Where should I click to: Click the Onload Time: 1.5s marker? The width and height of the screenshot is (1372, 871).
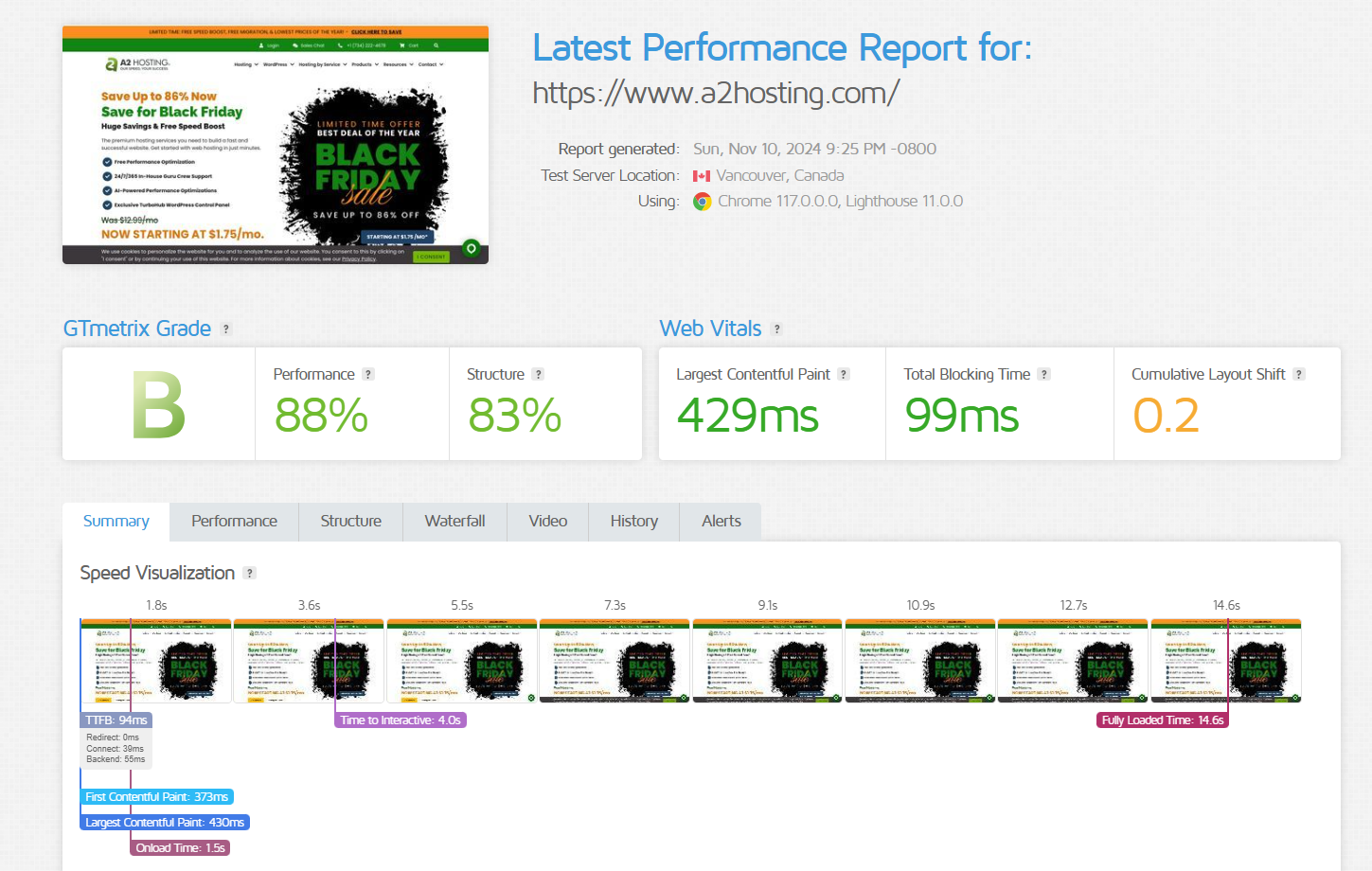180,848
